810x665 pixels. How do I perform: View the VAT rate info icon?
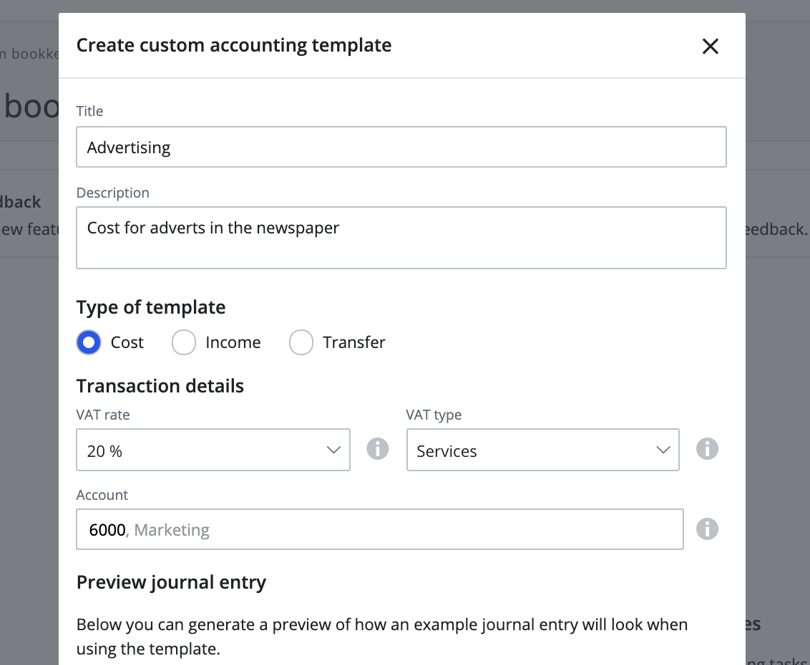tap(378, 449)
